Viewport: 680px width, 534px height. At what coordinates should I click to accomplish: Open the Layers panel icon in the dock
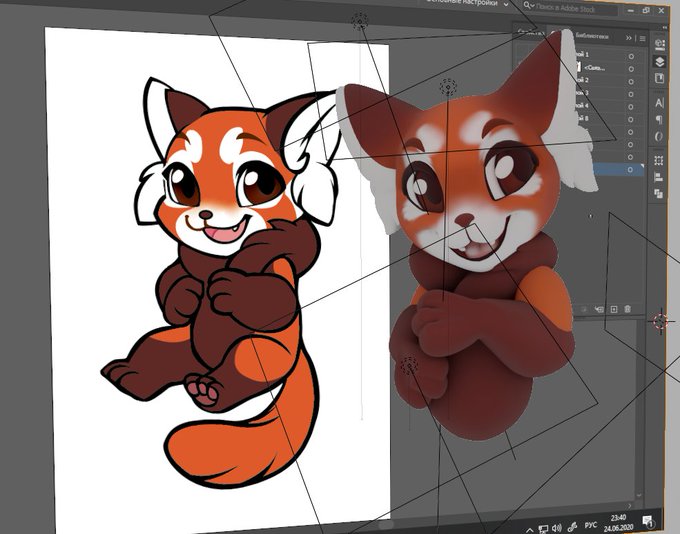[660, 62]
